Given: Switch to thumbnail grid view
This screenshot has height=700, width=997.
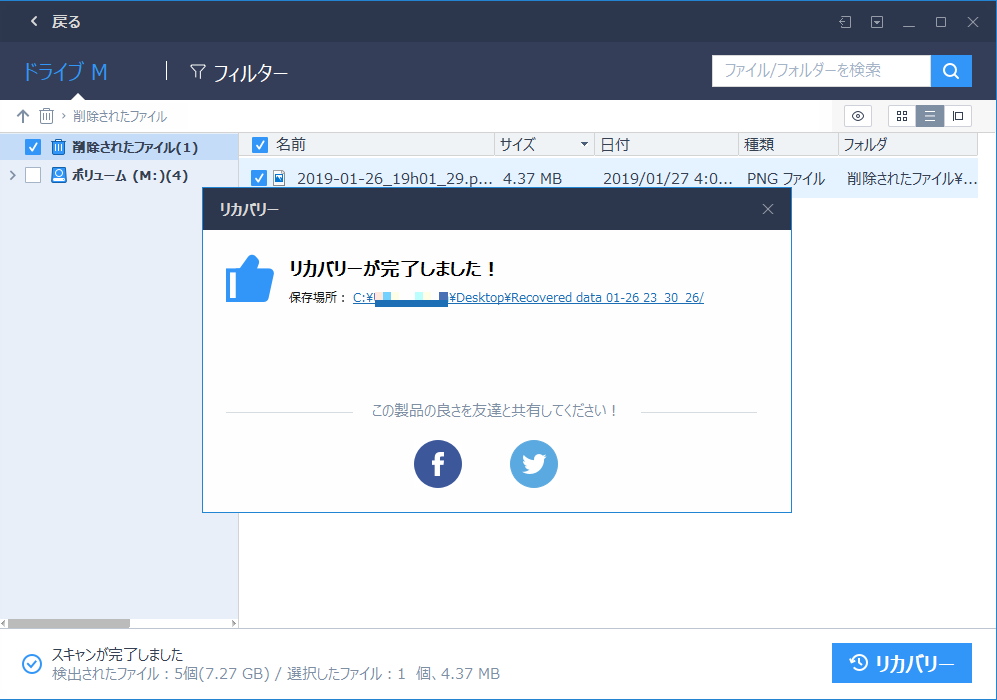Looking at the screenshot, I should point(901,116).
